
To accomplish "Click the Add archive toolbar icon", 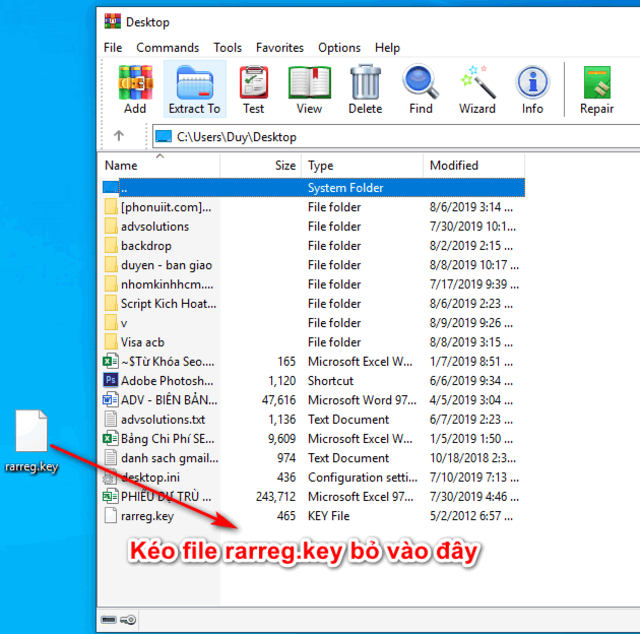I will (x=135, y=83).
